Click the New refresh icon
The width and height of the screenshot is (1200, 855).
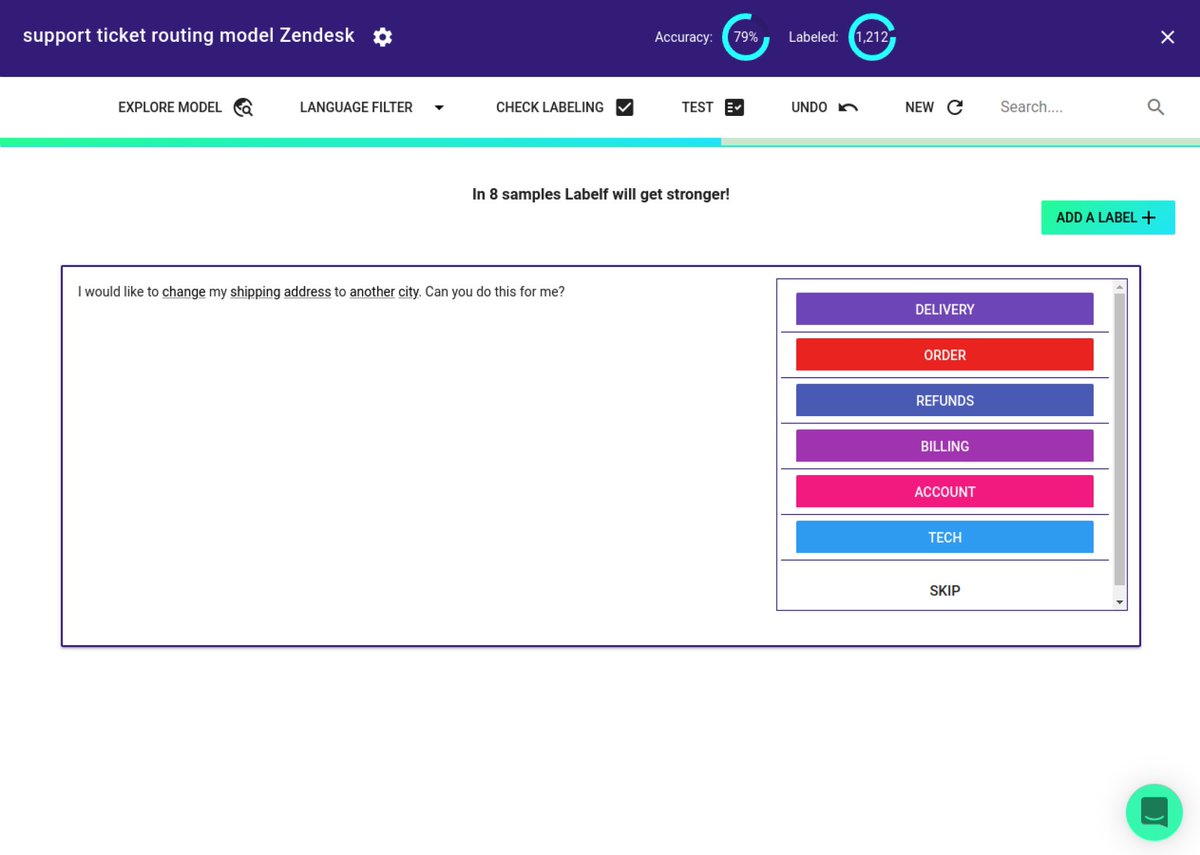pyautogui.click(x=955, y=107)
